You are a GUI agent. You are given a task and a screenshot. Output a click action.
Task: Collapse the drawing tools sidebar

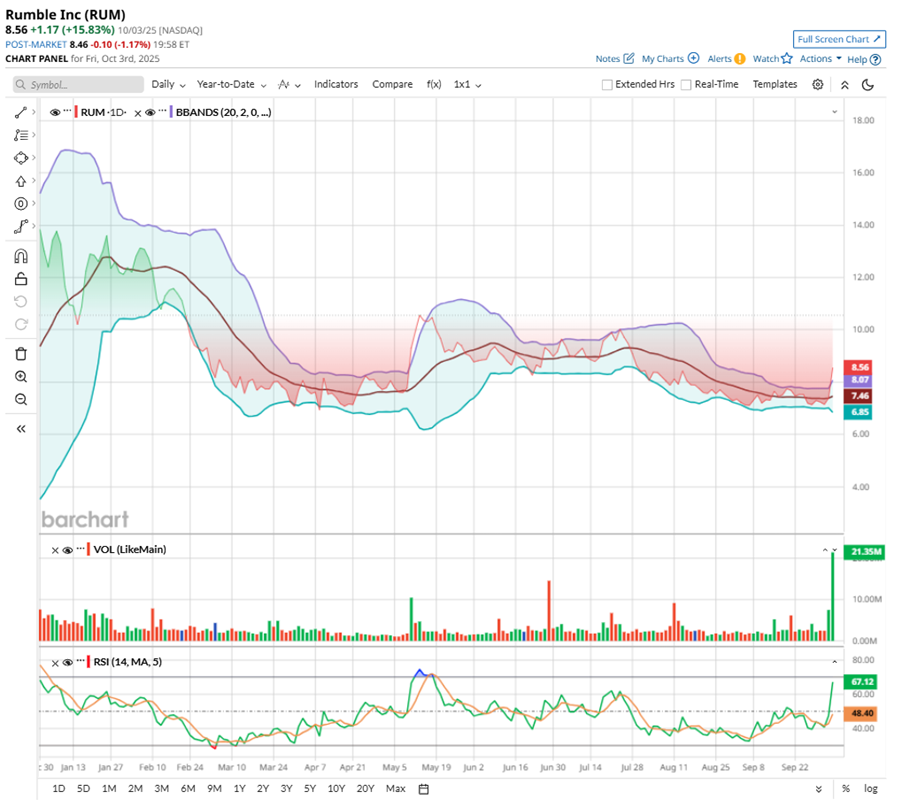[x=21, y=429]
